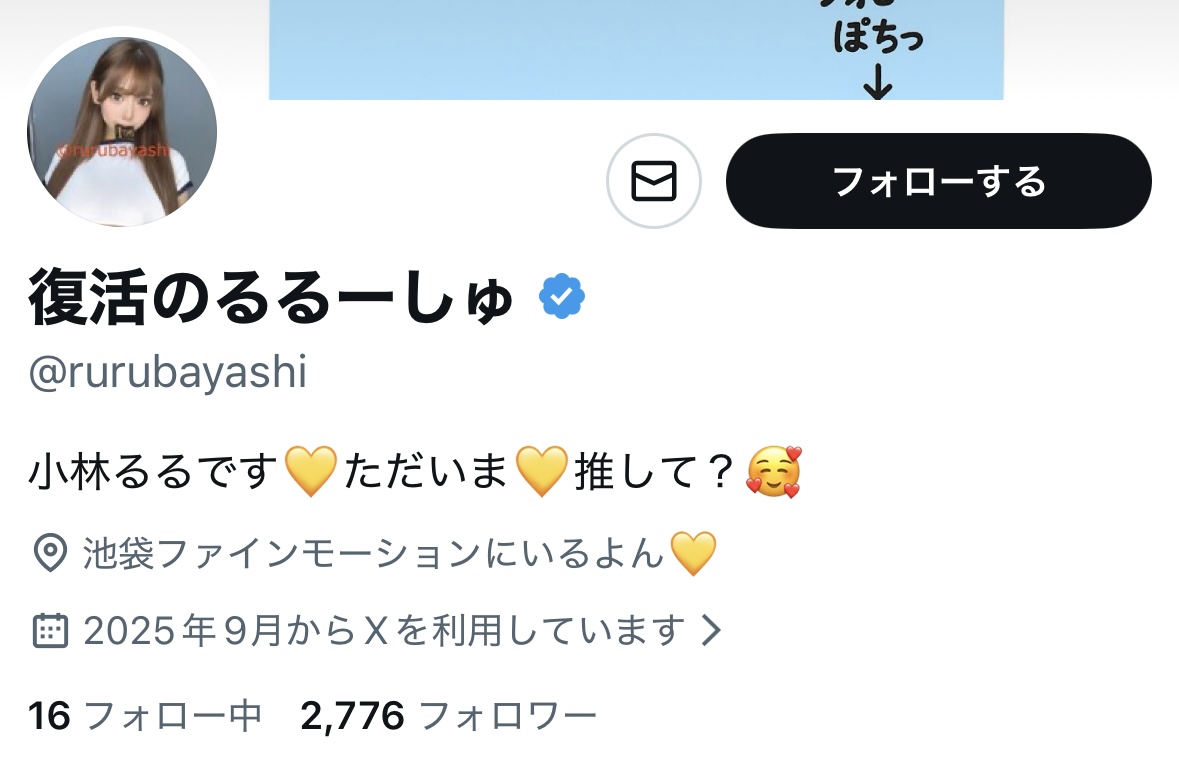Click the location pin icon
1179x774 pixels.
pos(50,553)
